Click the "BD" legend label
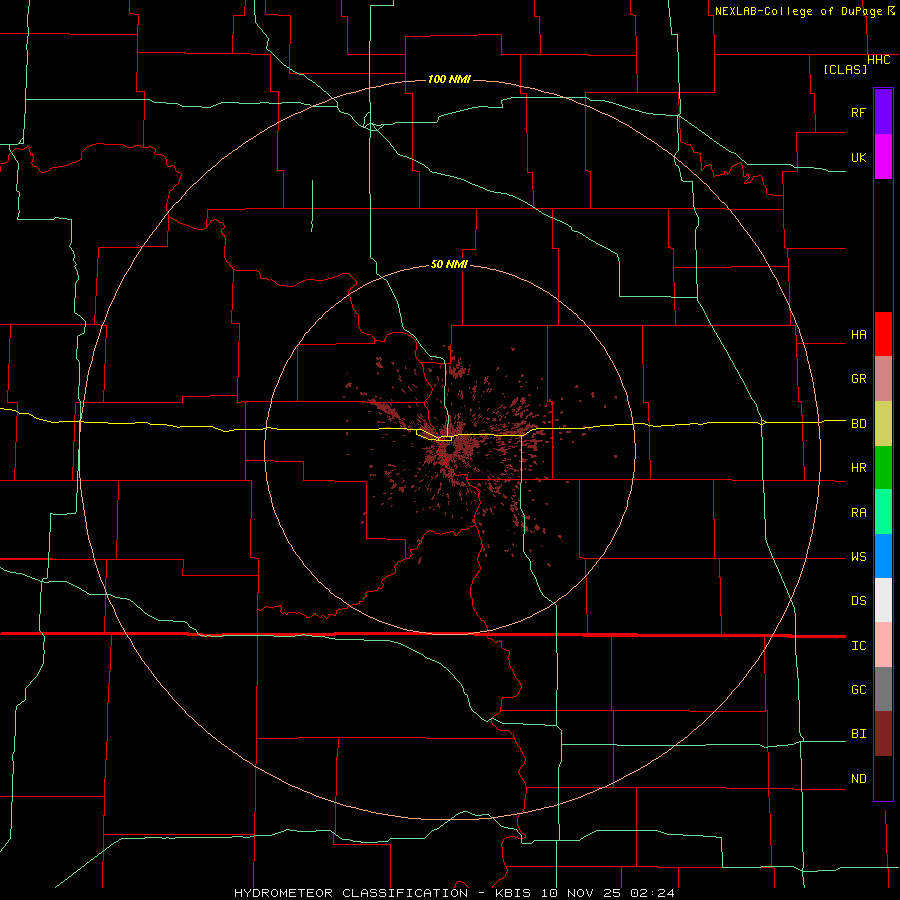 pos(859,424)
